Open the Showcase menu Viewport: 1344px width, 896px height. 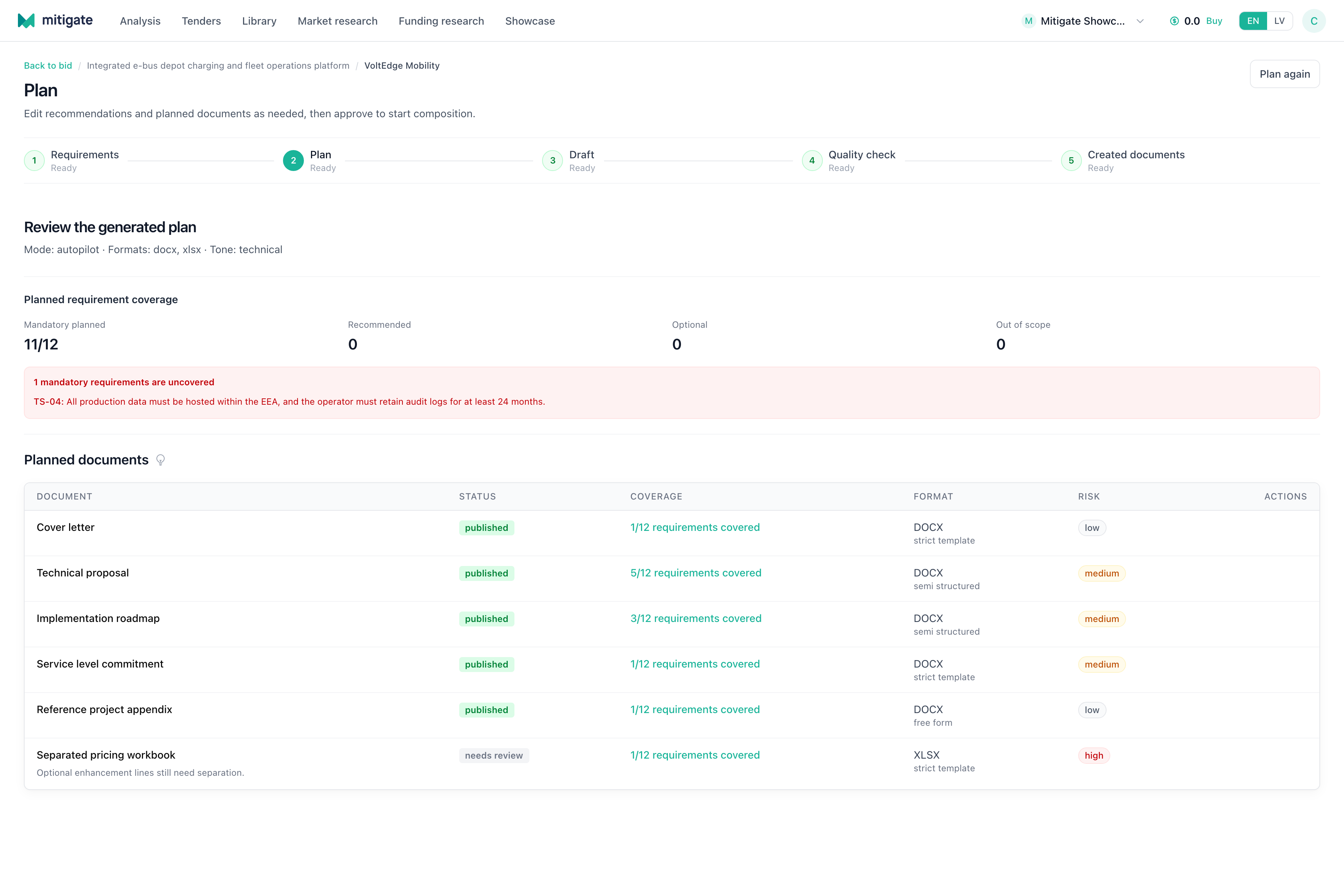point(530,21)
